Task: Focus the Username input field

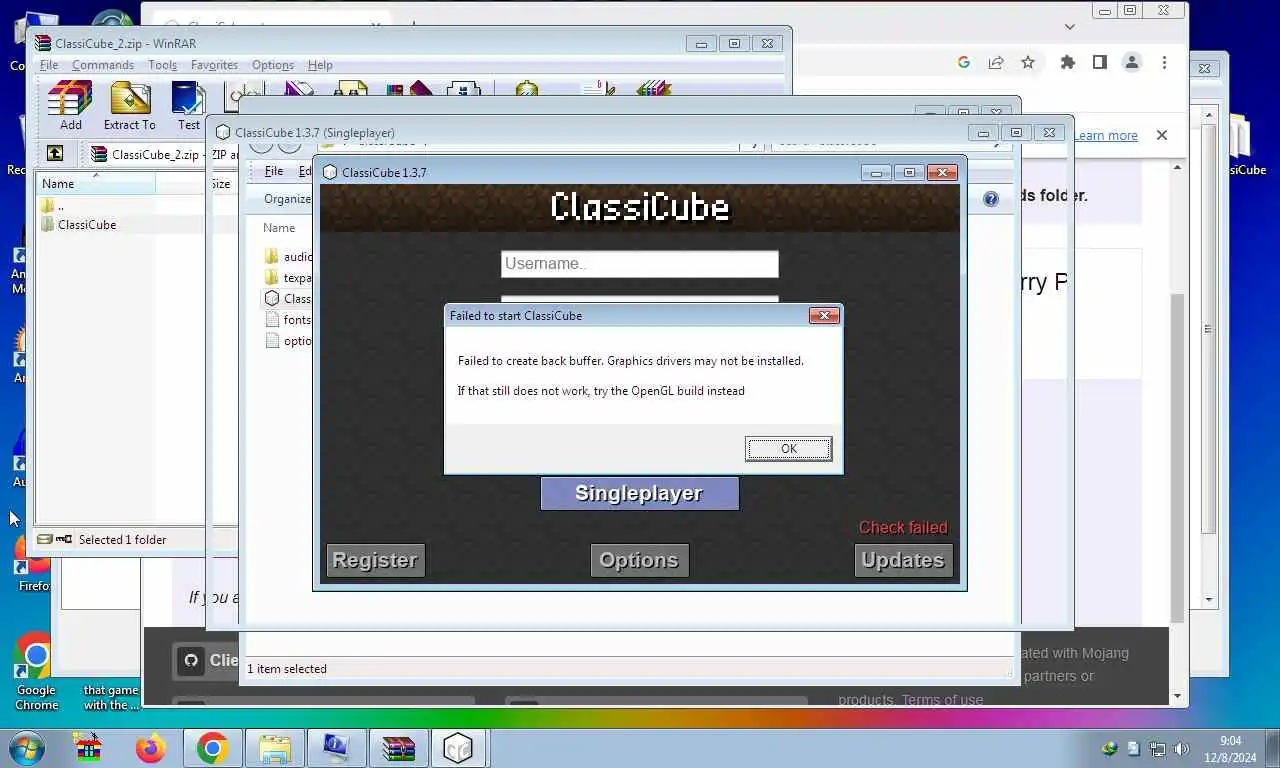Action: tap(639, 263)
